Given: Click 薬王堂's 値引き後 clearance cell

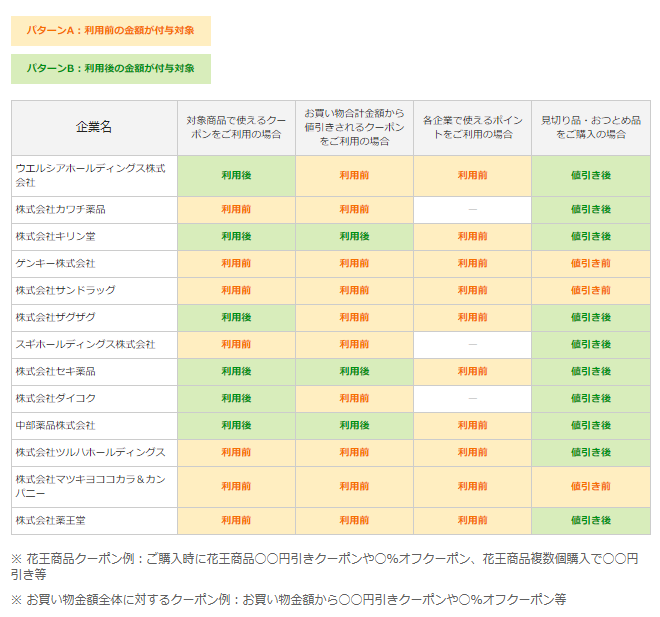Looking at the screenshot, I should click(x=591, y=521).
